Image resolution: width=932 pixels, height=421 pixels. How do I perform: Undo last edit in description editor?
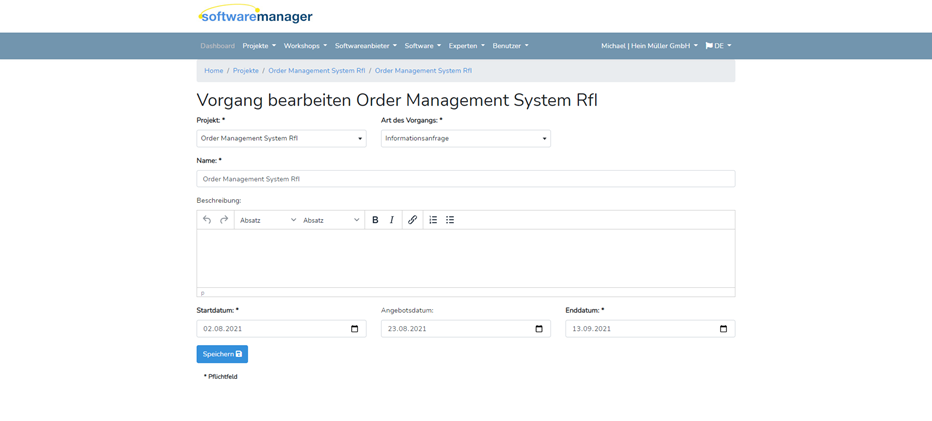tap(207, 220)
